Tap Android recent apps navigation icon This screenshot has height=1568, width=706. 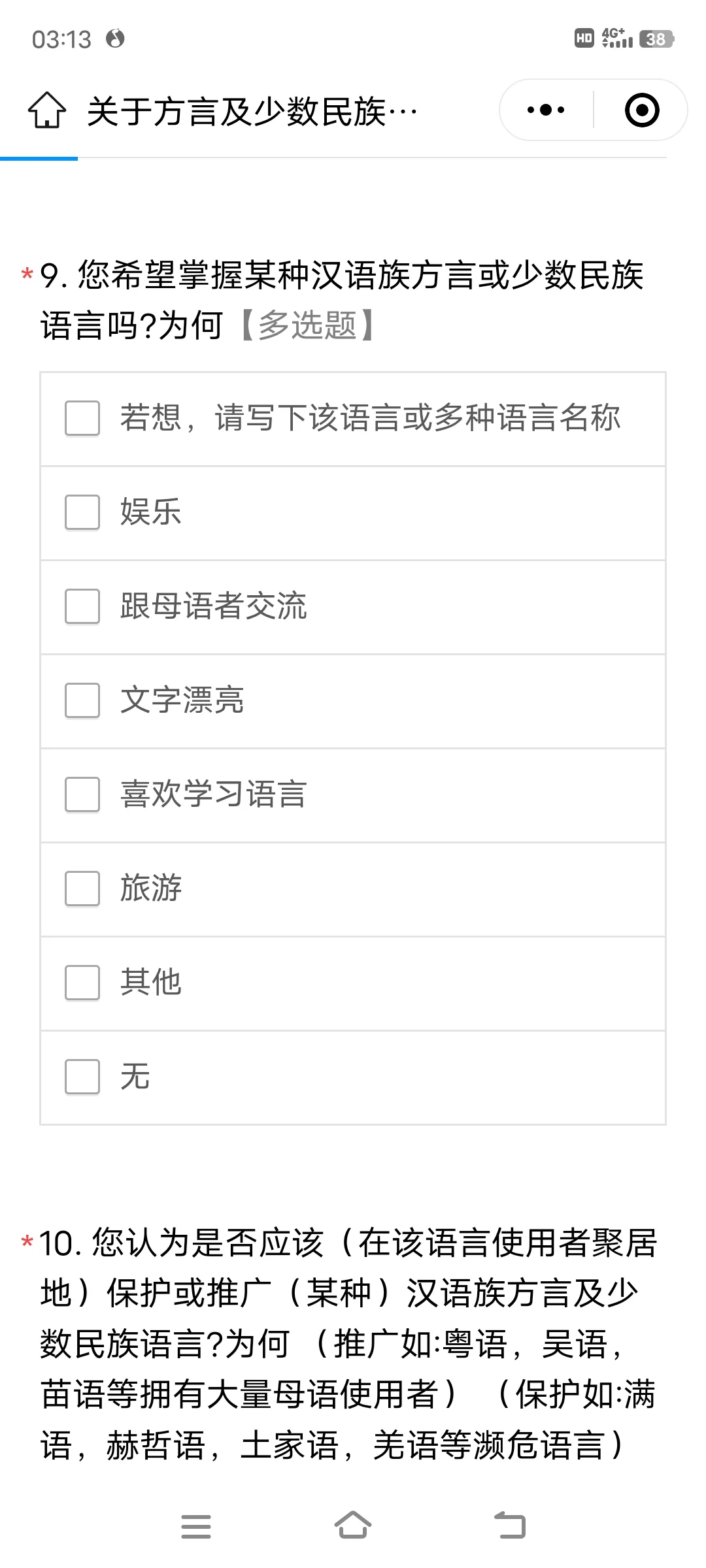[196, 1527]
